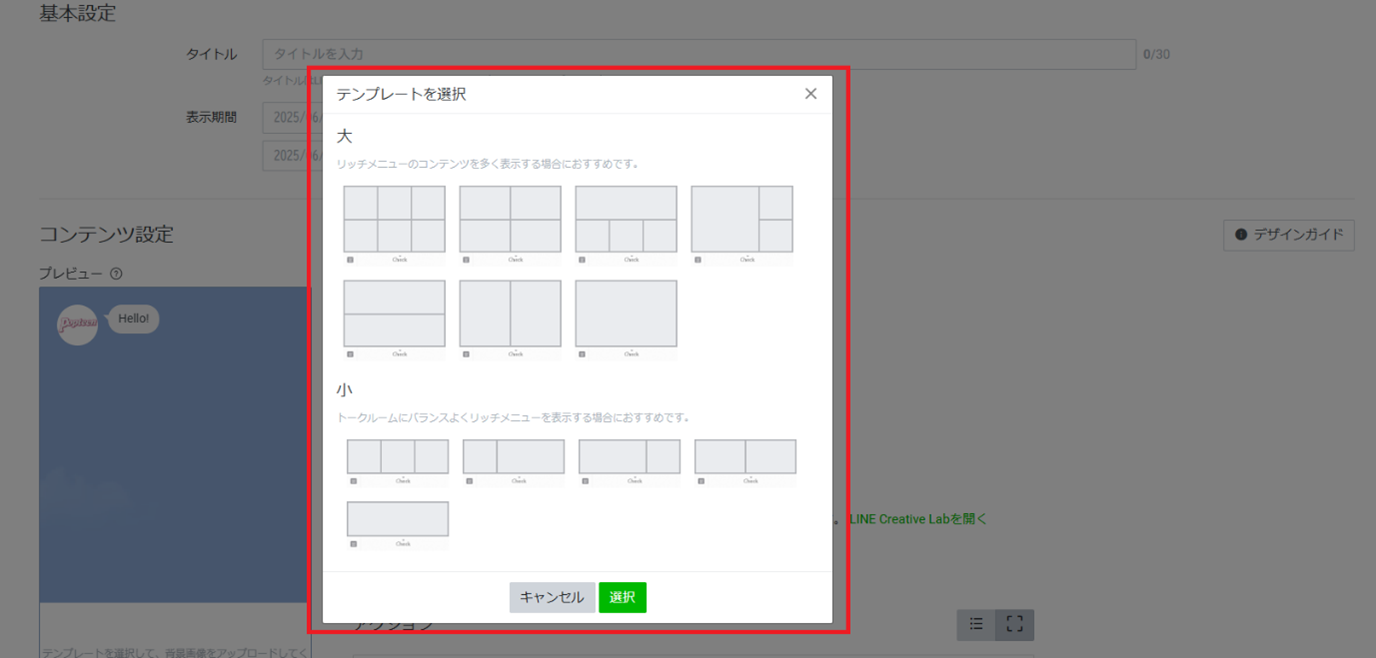This screenshot has width=1376, height=658.
Task: Select the small two equal columns template
Action: click(746, 457)
